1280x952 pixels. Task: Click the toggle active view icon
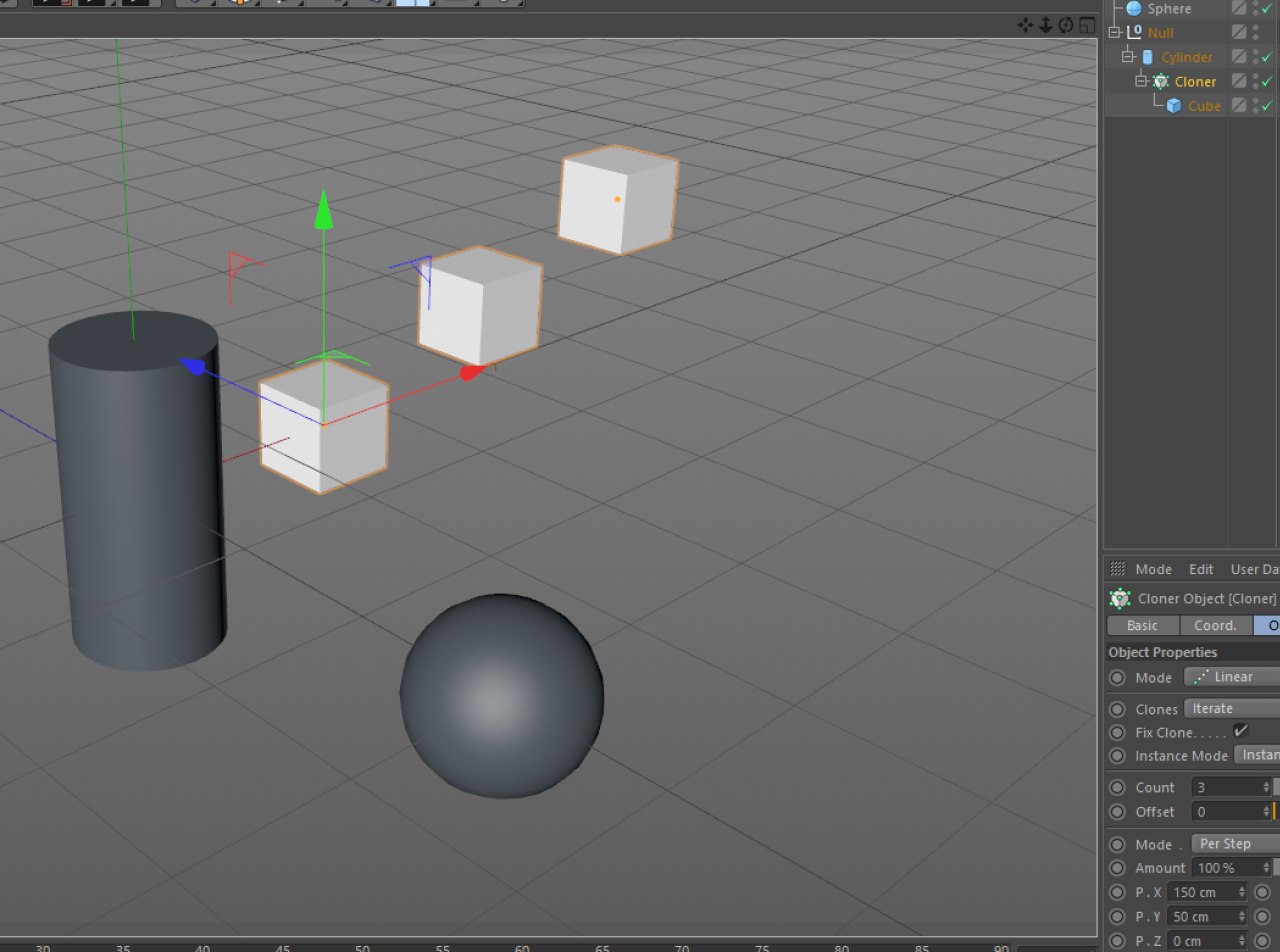click(x=1086, y=25)
